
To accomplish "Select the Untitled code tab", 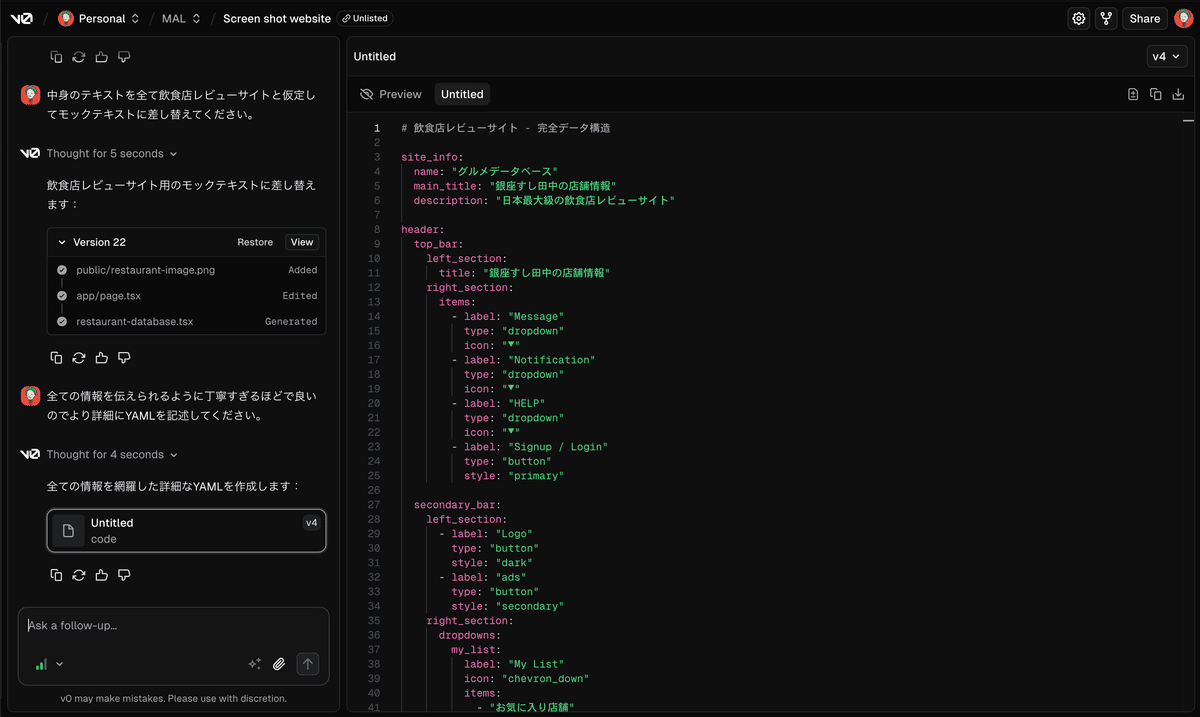I will click(x=462, y=94).
